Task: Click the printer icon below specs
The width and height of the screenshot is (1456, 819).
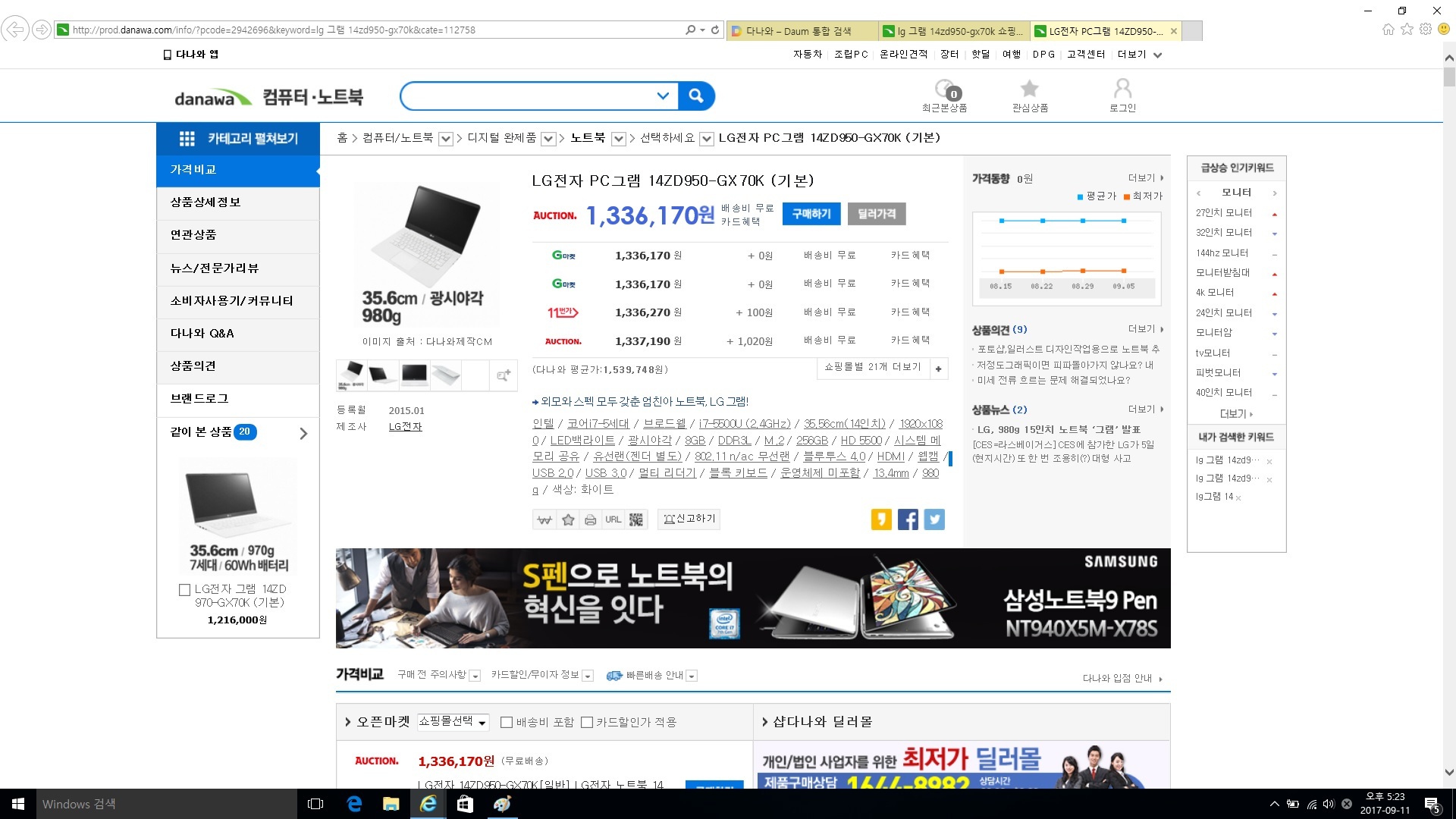Action: click(x=590, y=519)
